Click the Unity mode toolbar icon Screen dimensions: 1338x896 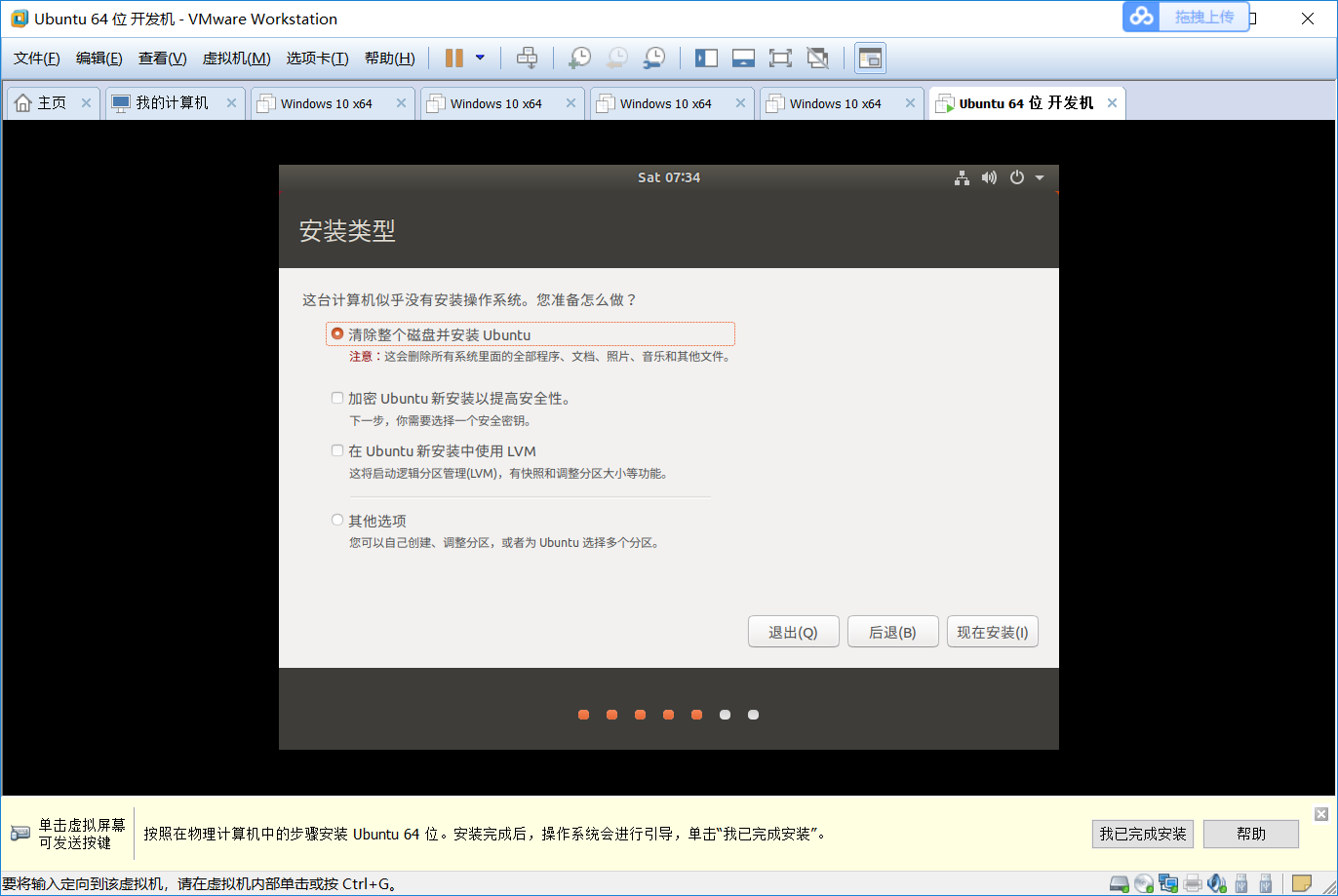click(x=817, y=58)
